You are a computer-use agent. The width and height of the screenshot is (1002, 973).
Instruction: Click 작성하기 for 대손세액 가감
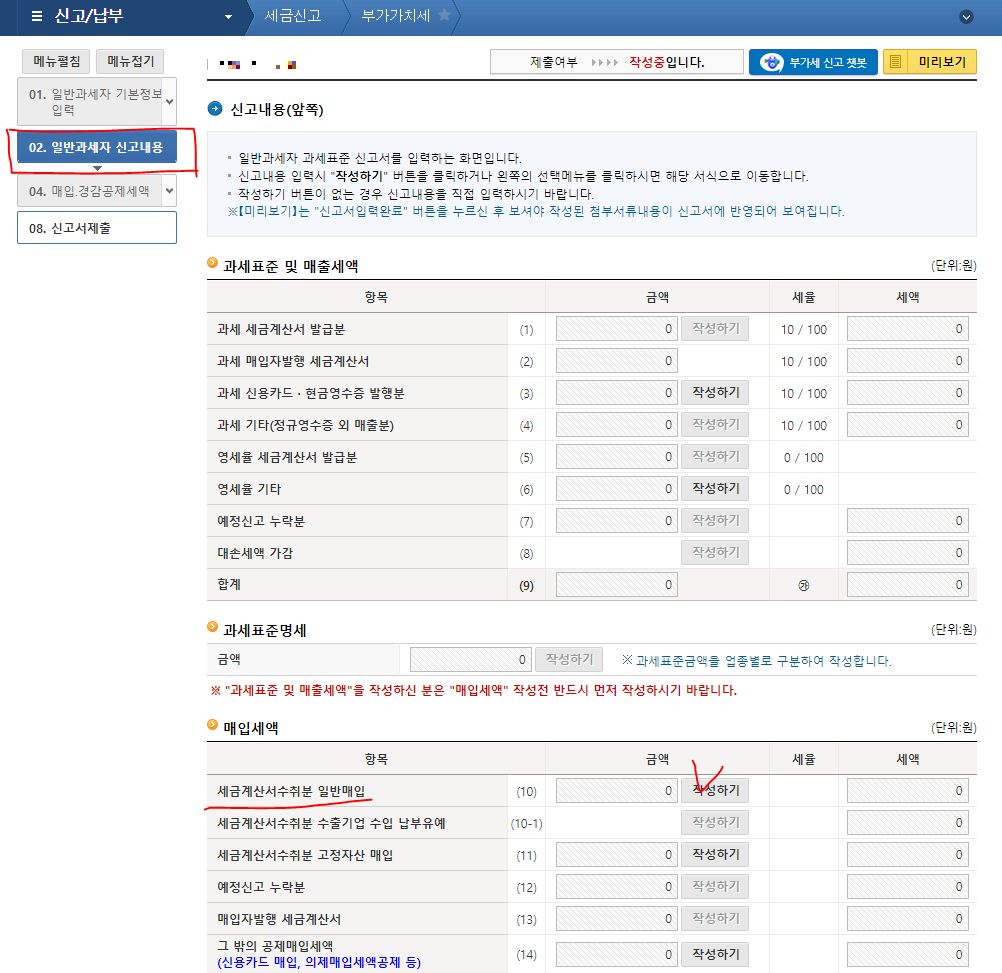(715, 552)
